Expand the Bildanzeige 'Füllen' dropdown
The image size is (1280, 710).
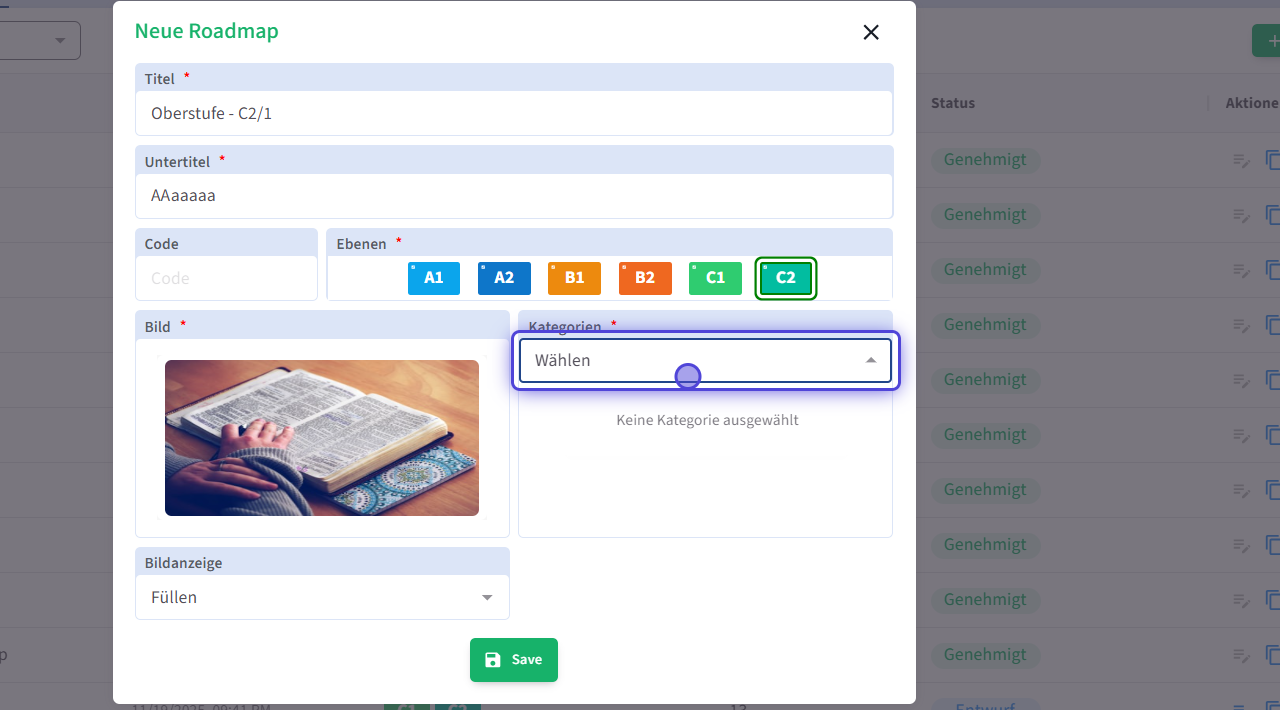coord(322,598)
